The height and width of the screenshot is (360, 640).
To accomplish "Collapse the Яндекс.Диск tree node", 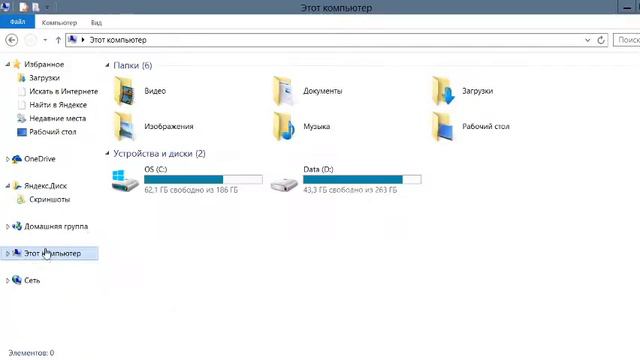I will tap(7, 186).
